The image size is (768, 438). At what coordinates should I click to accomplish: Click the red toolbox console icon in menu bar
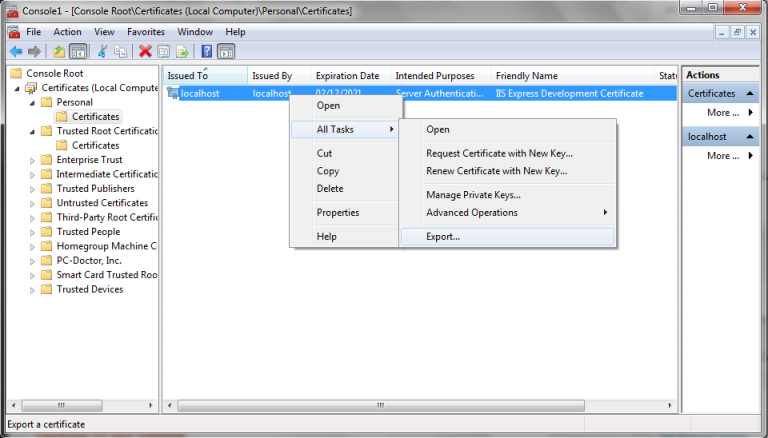click(14, 32)
